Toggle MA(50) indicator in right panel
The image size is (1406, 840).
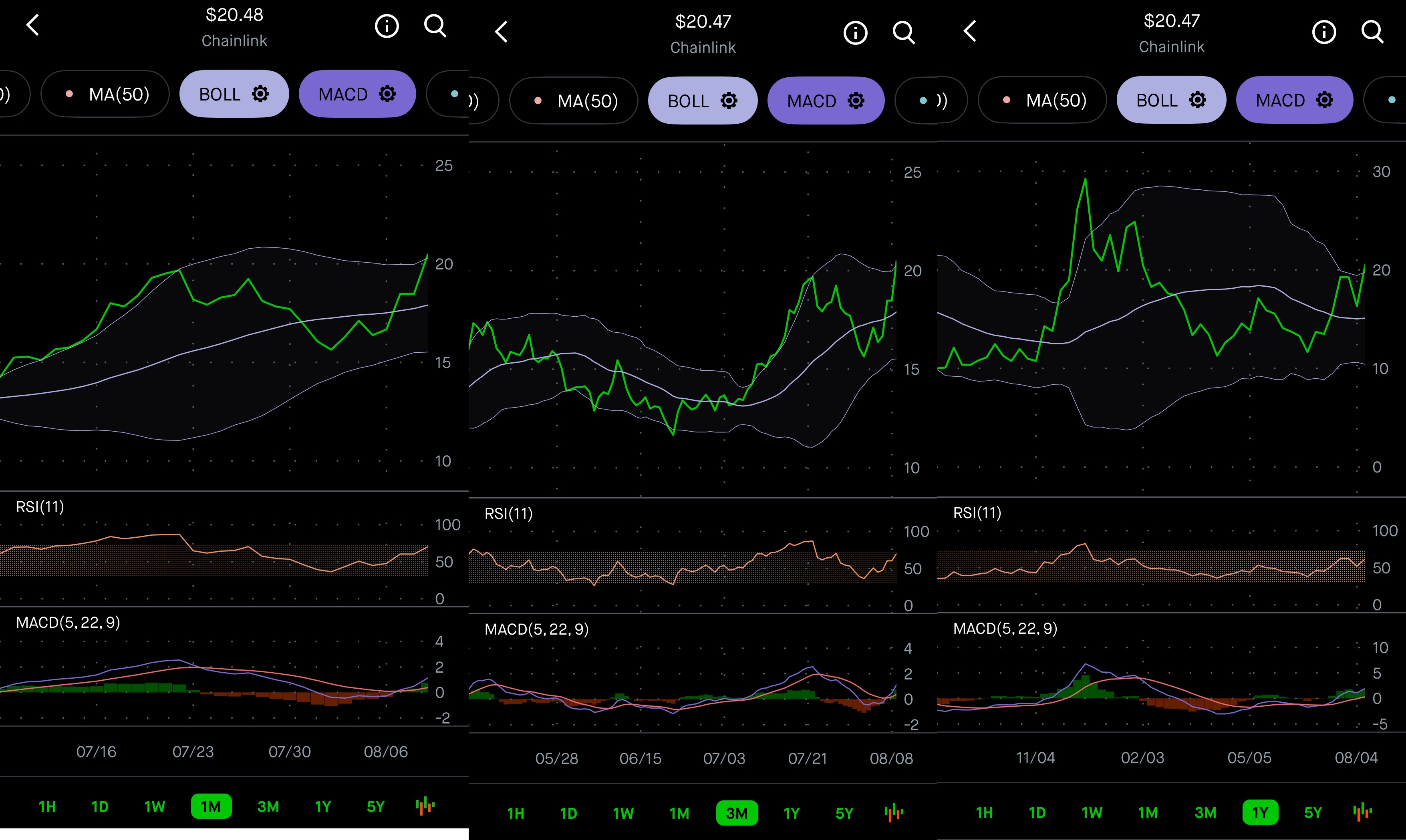1042,100
